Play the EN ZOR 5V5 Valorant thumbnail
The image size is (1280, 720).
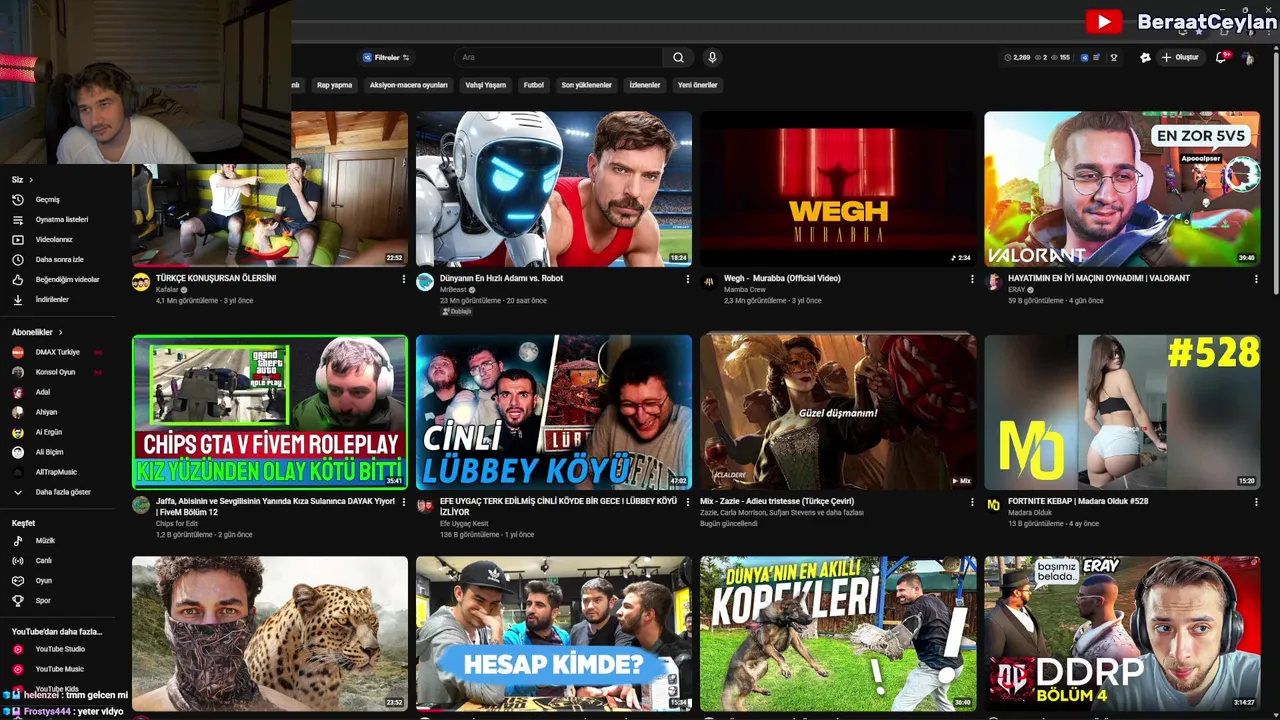pos(1122,188)
